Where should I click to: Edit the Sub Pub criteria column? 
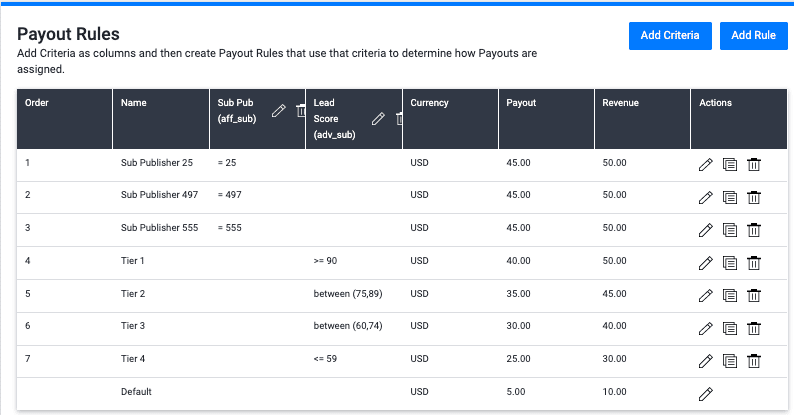point(279,111)
